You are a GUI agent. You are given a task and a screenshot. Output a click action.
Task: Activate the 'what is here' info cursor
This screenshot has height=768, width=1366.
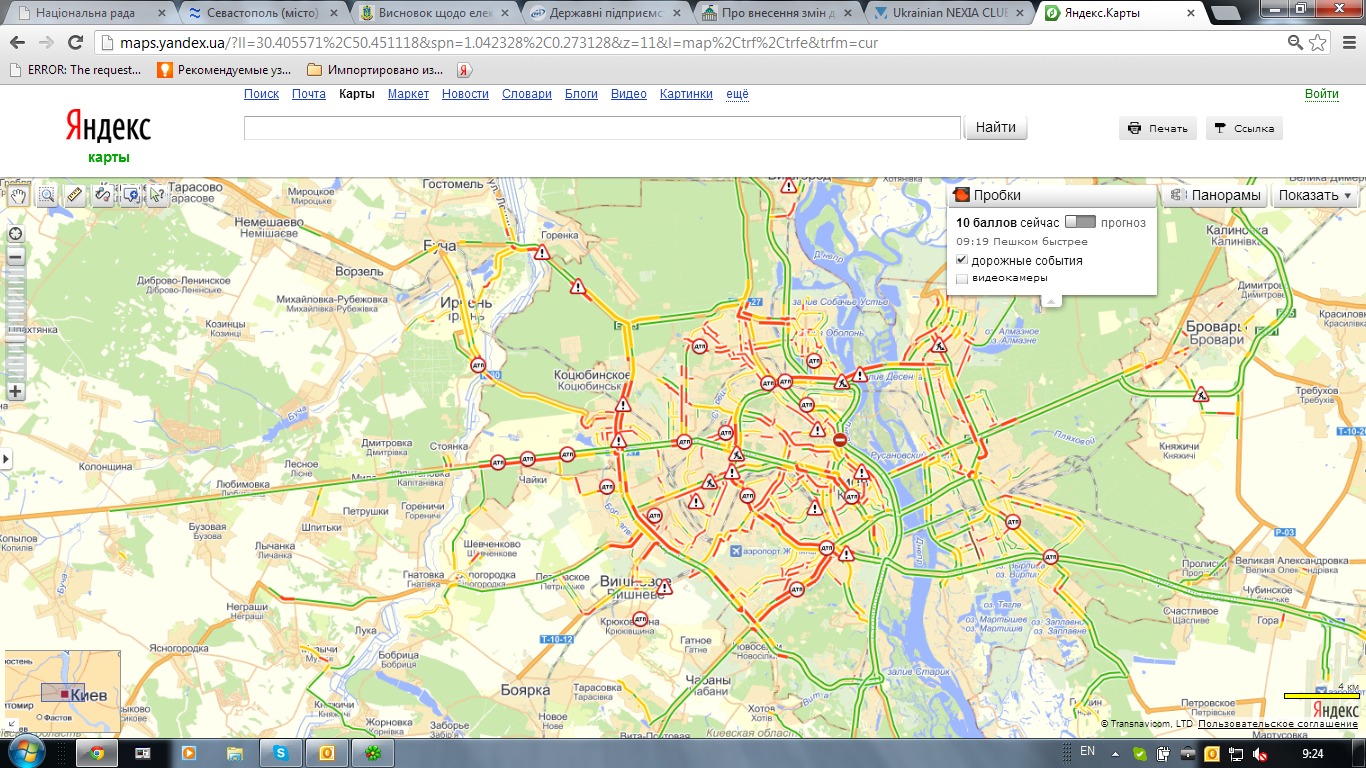(157, 196)
